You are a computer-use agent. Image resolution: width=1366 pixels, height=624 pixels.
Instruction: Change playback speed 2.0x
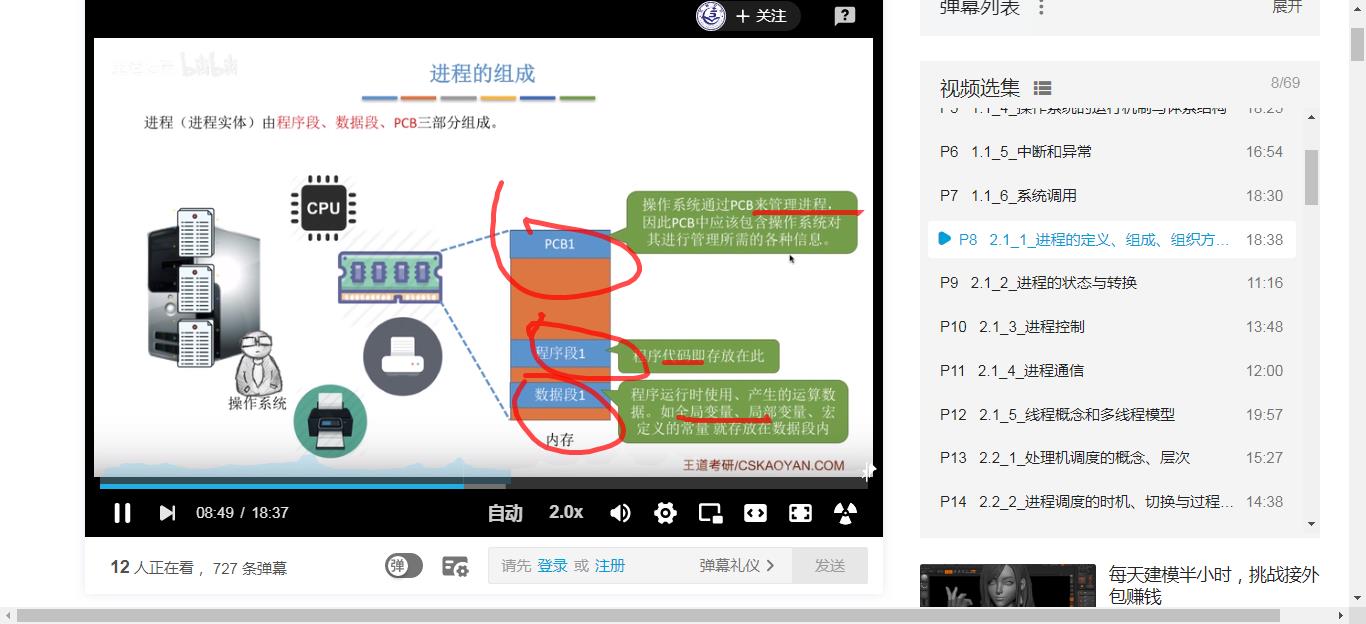pos(566,512)
